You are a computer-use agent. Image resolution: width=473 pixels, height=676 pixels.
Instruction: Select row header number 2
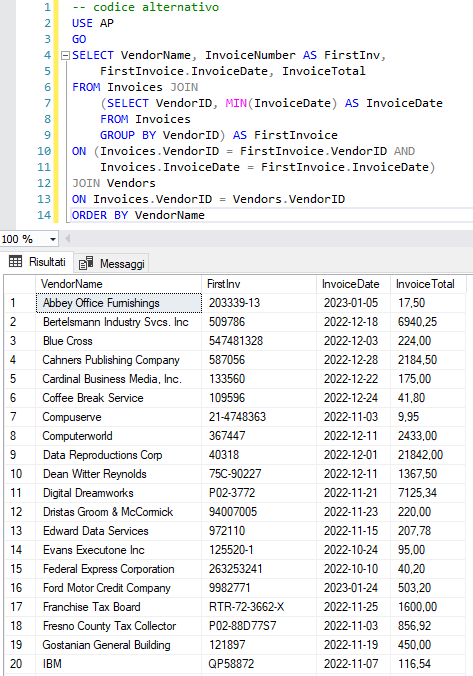[x=20, y=322]
